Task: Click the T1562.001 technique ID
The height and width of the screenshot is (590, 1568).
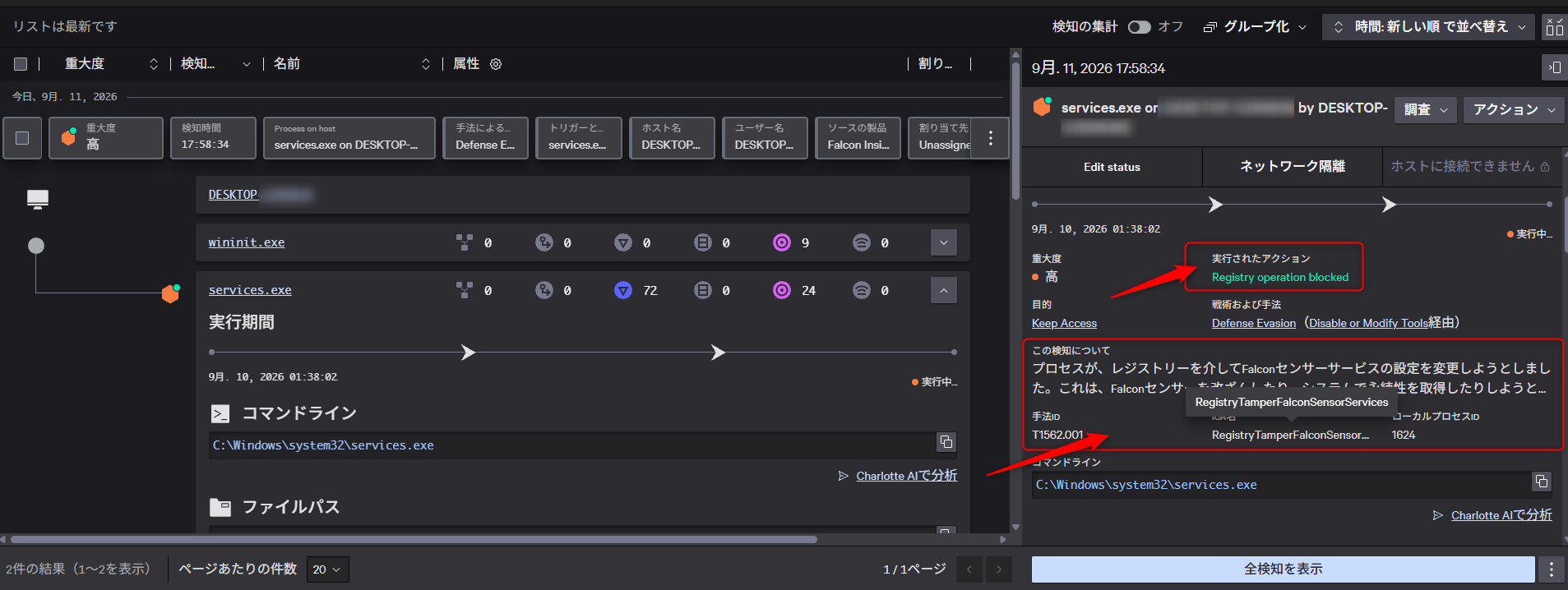Action: [1057, 435]
